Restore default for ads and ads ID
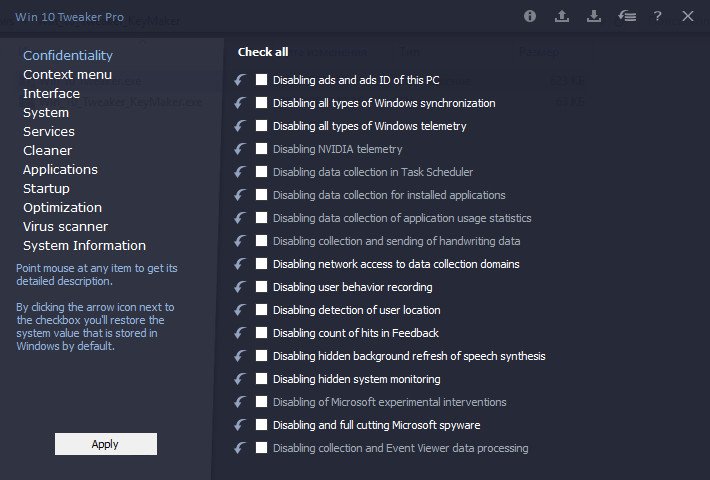 (240, 80)
